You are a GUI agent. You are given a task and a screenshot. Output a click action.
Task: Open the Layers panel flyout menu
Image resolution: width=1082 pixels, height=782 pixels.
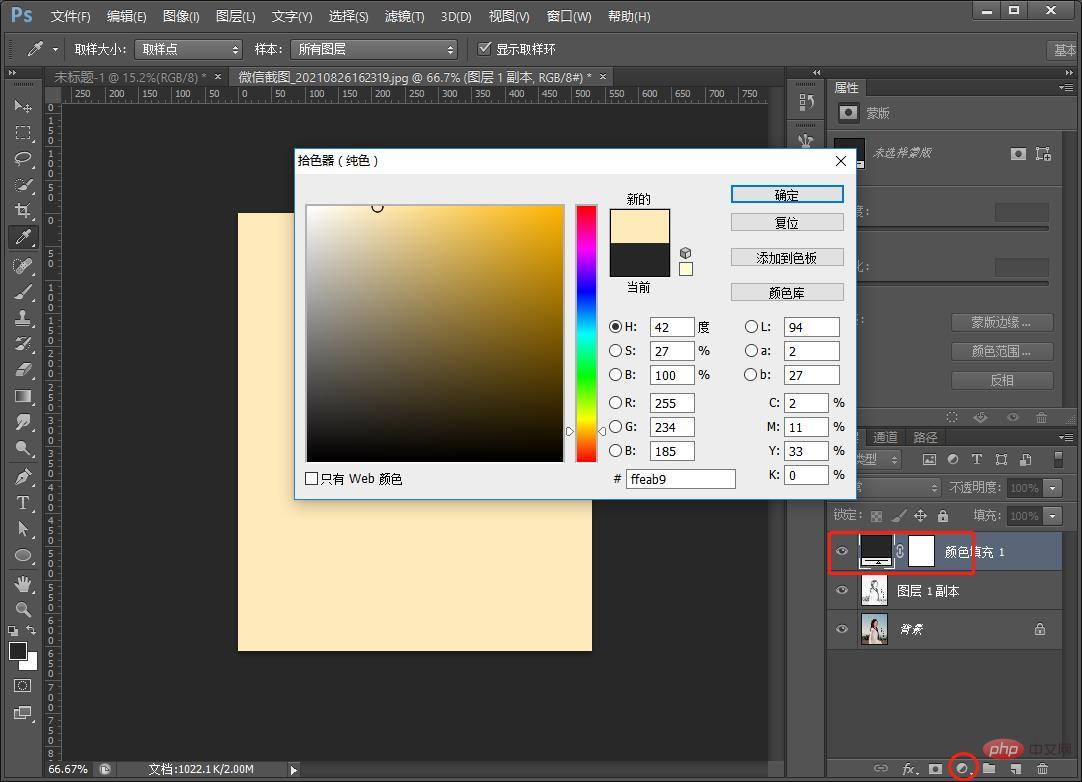1066,438
